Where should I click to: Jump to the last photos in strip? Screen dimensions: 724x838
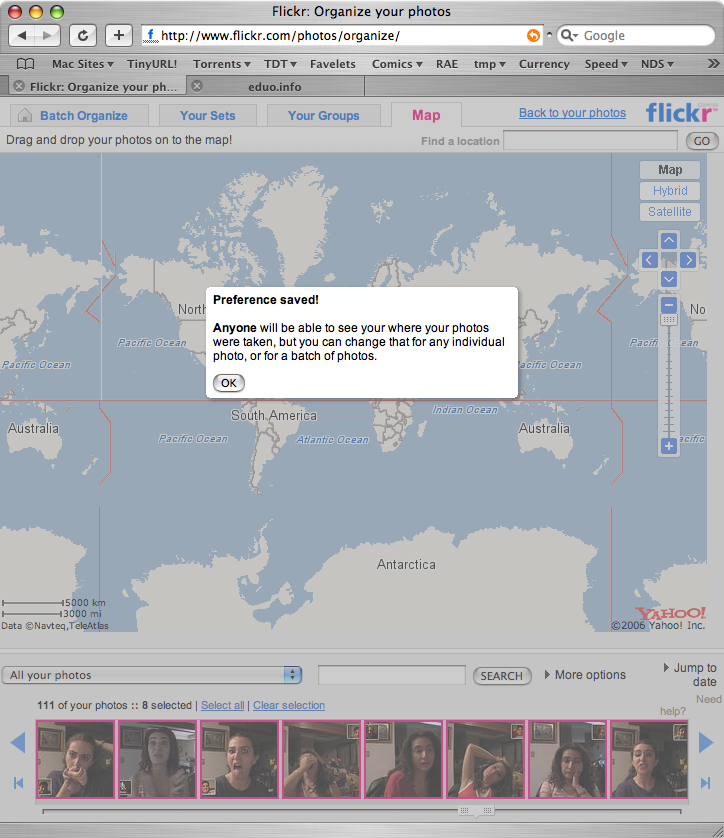point(705,783)
